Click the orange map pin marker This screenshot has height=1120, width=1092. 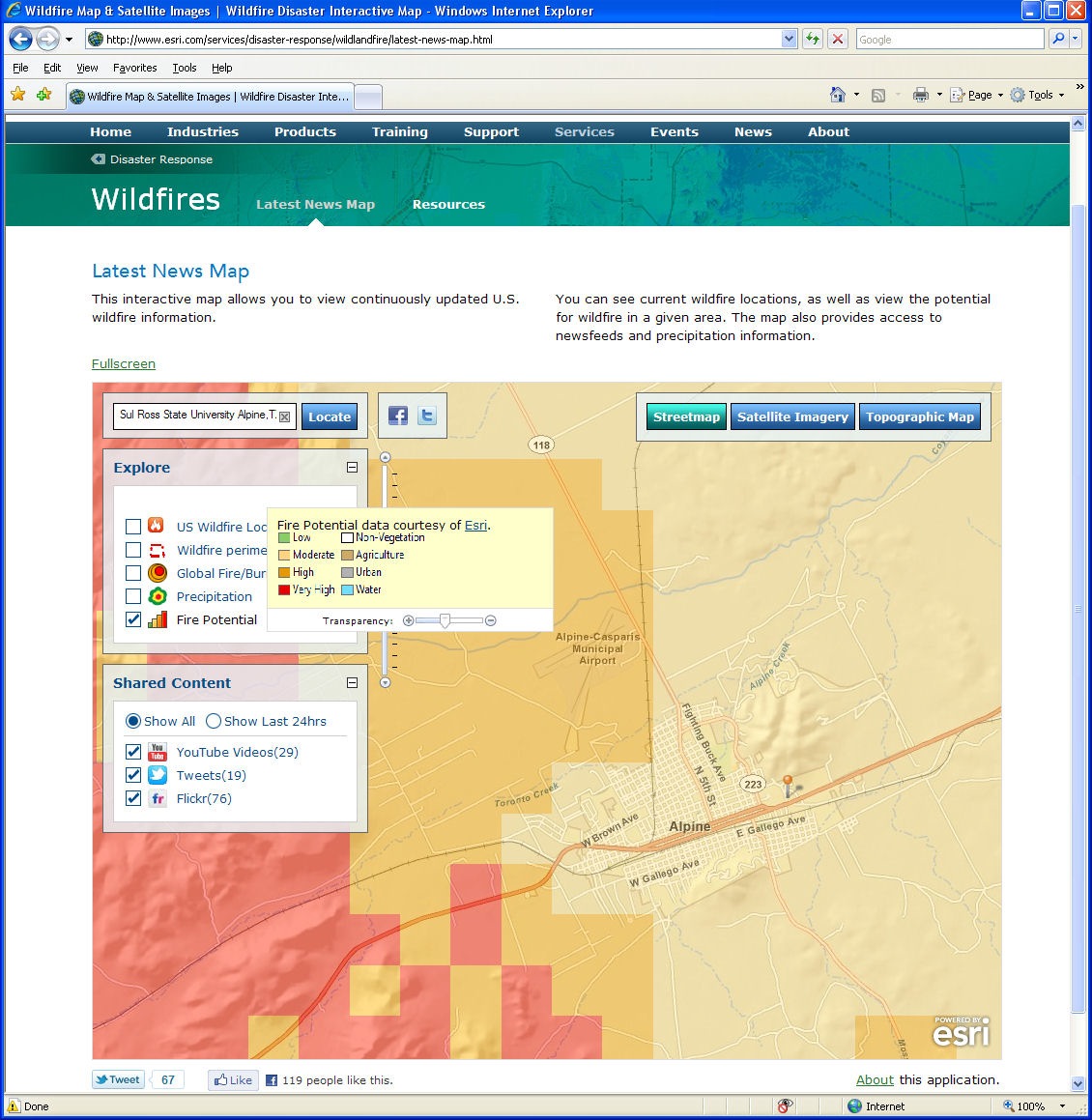click(788, 786)
